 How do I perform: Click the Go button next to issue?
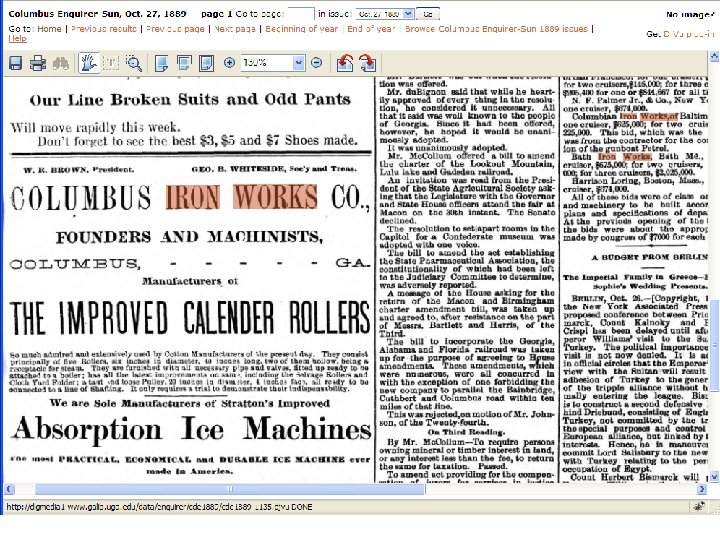click(428, 14)
